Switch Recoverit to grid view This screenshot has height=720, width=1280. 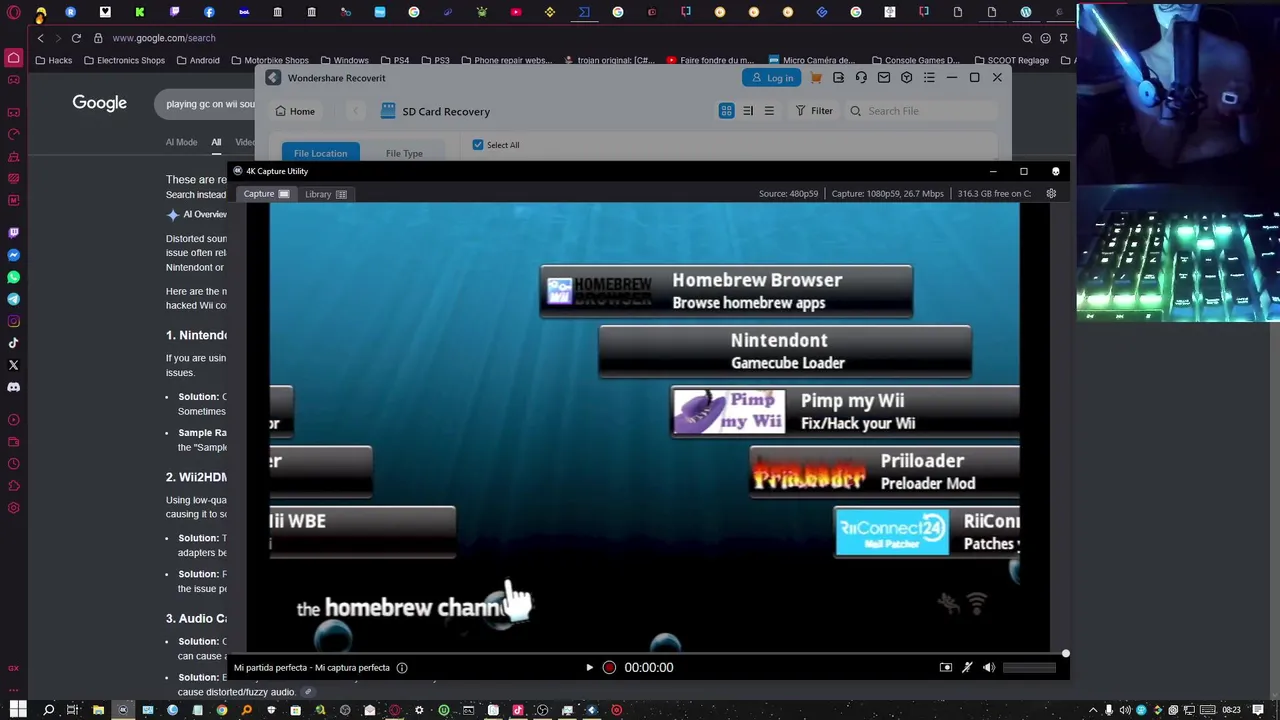(x=726, y=111)
